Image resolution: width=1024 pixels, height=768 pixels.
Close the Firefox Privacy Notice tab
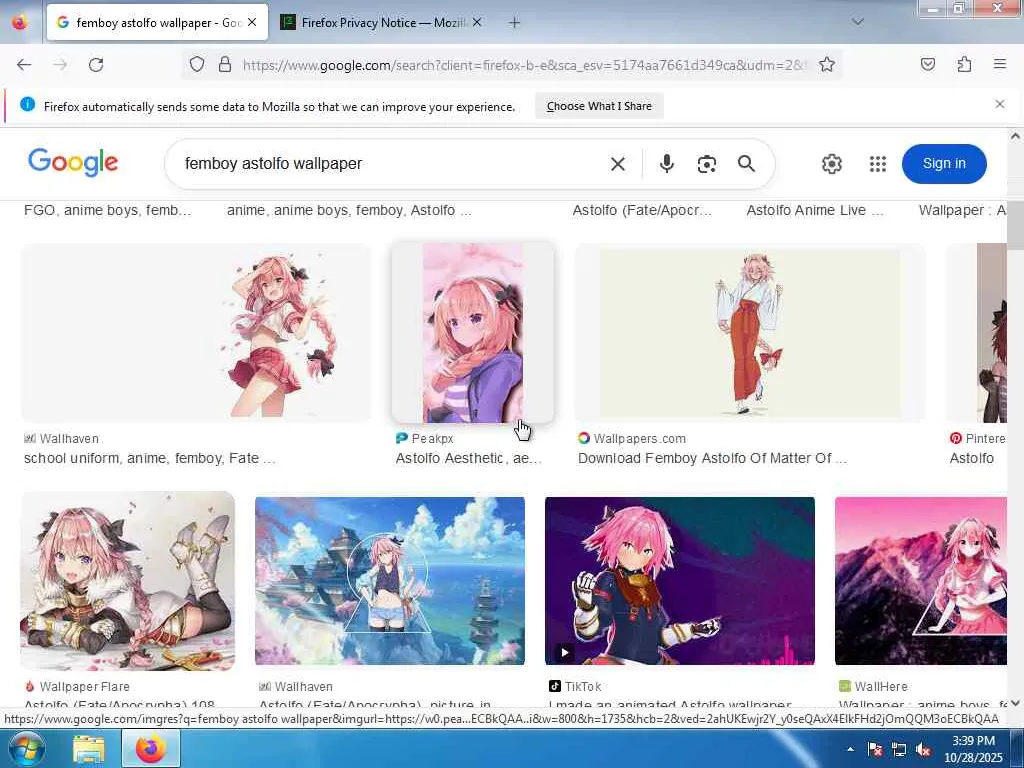pos(477,22)
